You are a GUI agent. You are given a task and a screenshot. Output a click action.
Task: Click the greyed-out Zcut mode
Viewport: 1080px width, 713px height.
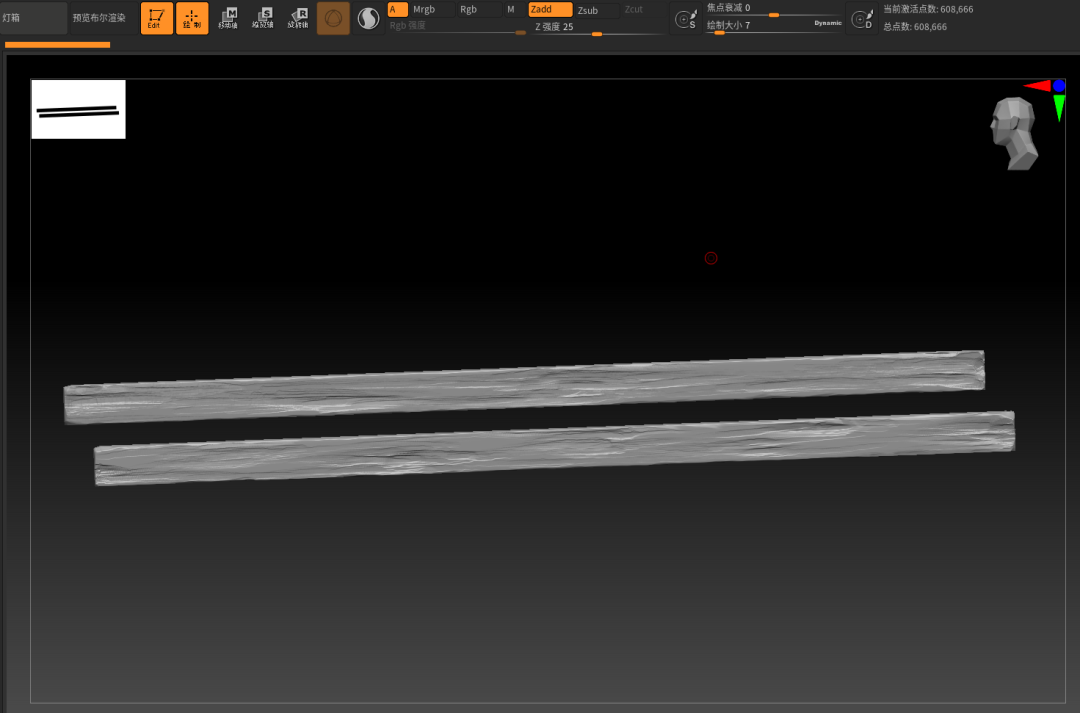[x=634, y=10]
